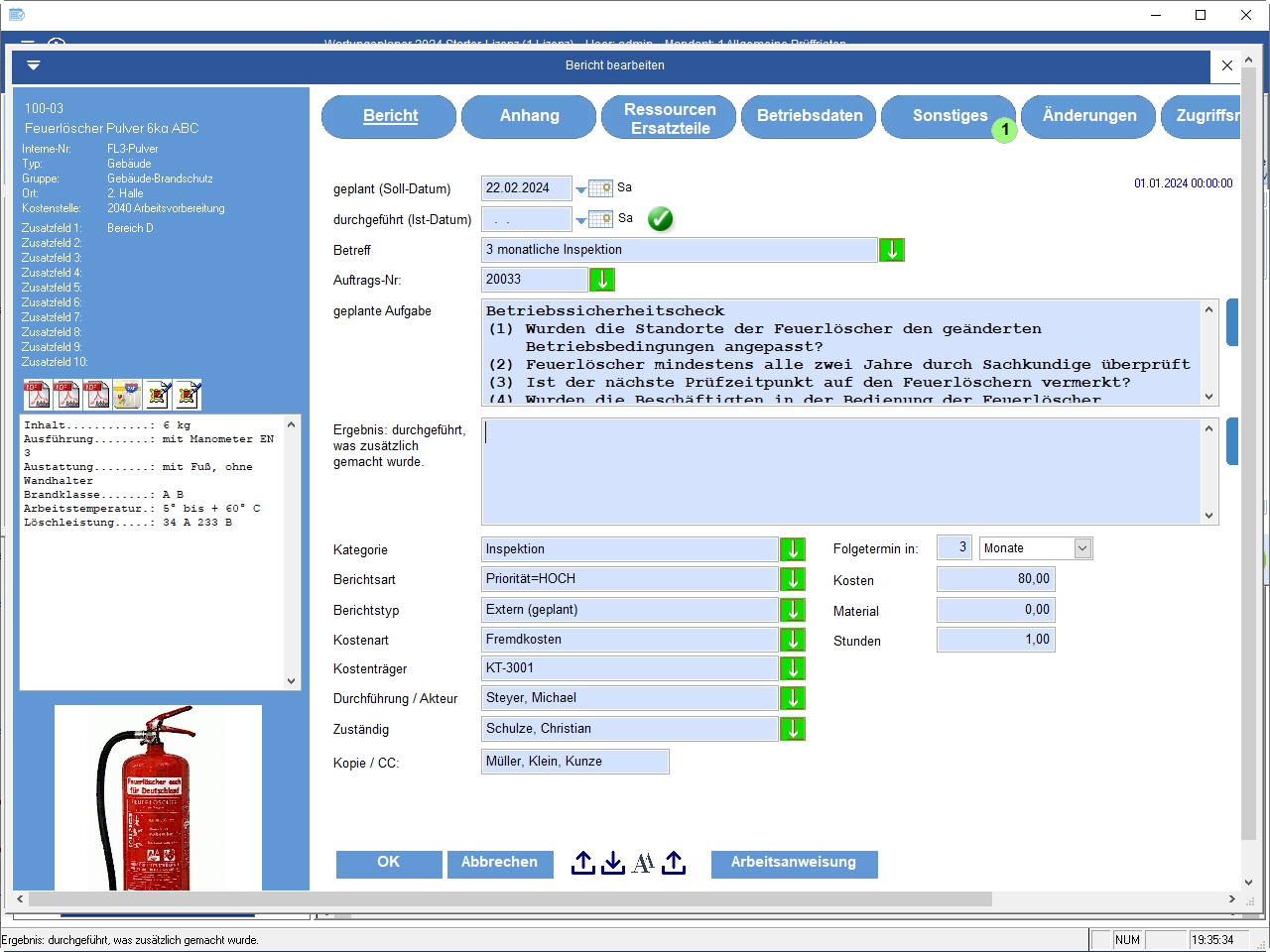
Task: Open the map attachment icon
Action: click(x=127, y=395)
